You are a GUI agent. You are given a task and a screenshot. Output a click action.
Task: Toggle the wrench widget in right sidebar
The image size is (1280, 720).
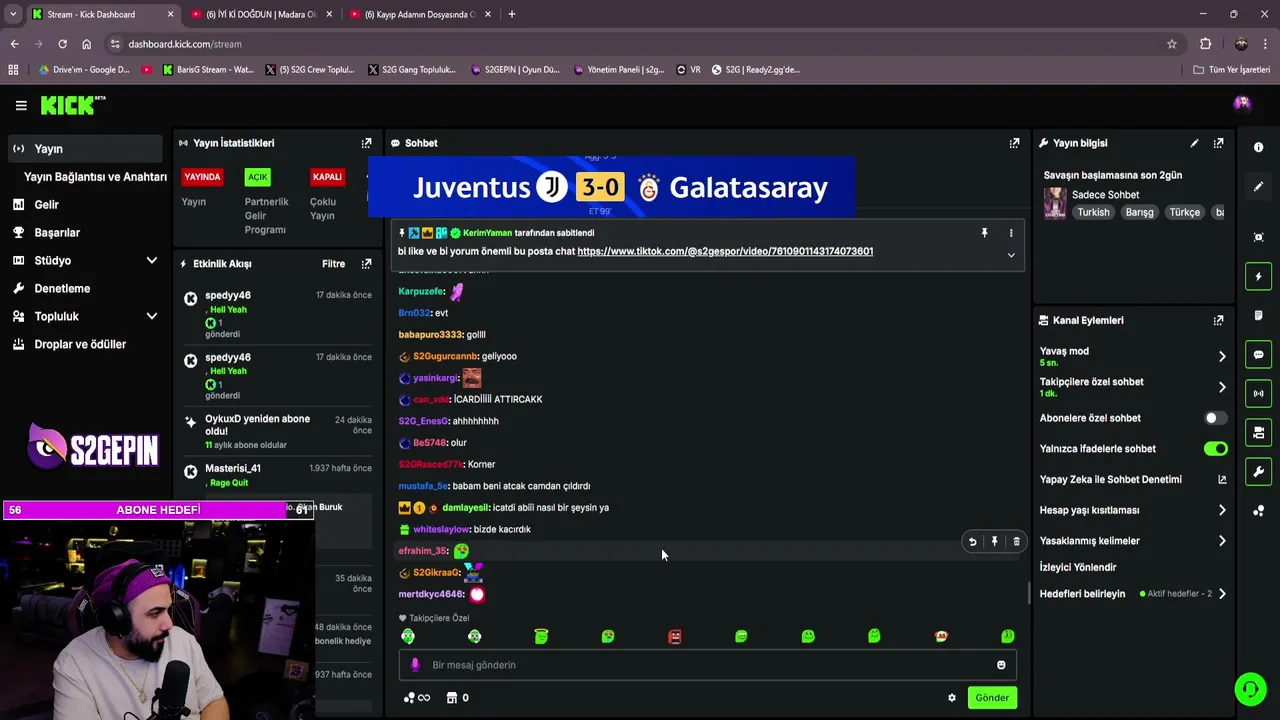1258,472
